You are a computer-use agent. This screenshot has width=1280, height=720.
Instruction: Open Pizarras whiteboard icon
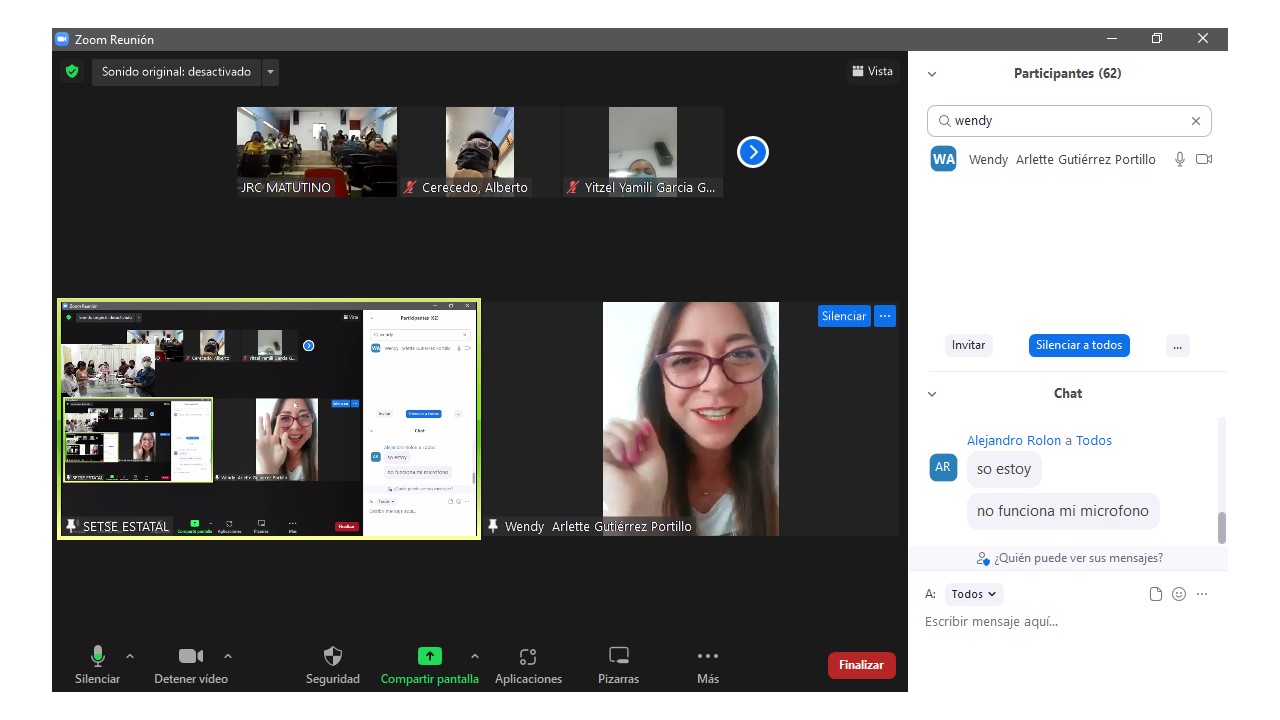click(619, 657)
